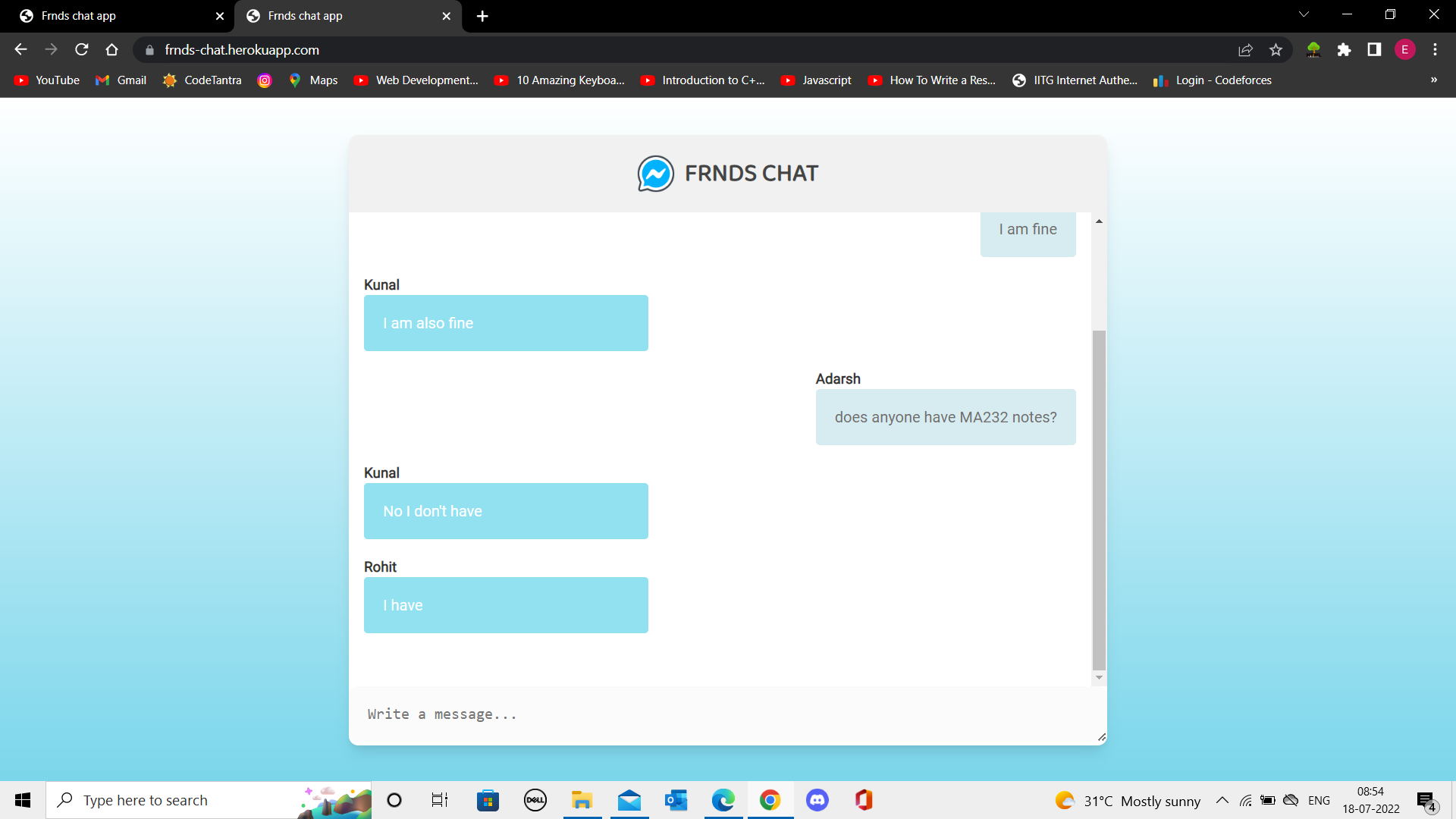Open Microsoft Edge from the taskbar
The width and height of the screenshot is (1456, 819).
724,800
